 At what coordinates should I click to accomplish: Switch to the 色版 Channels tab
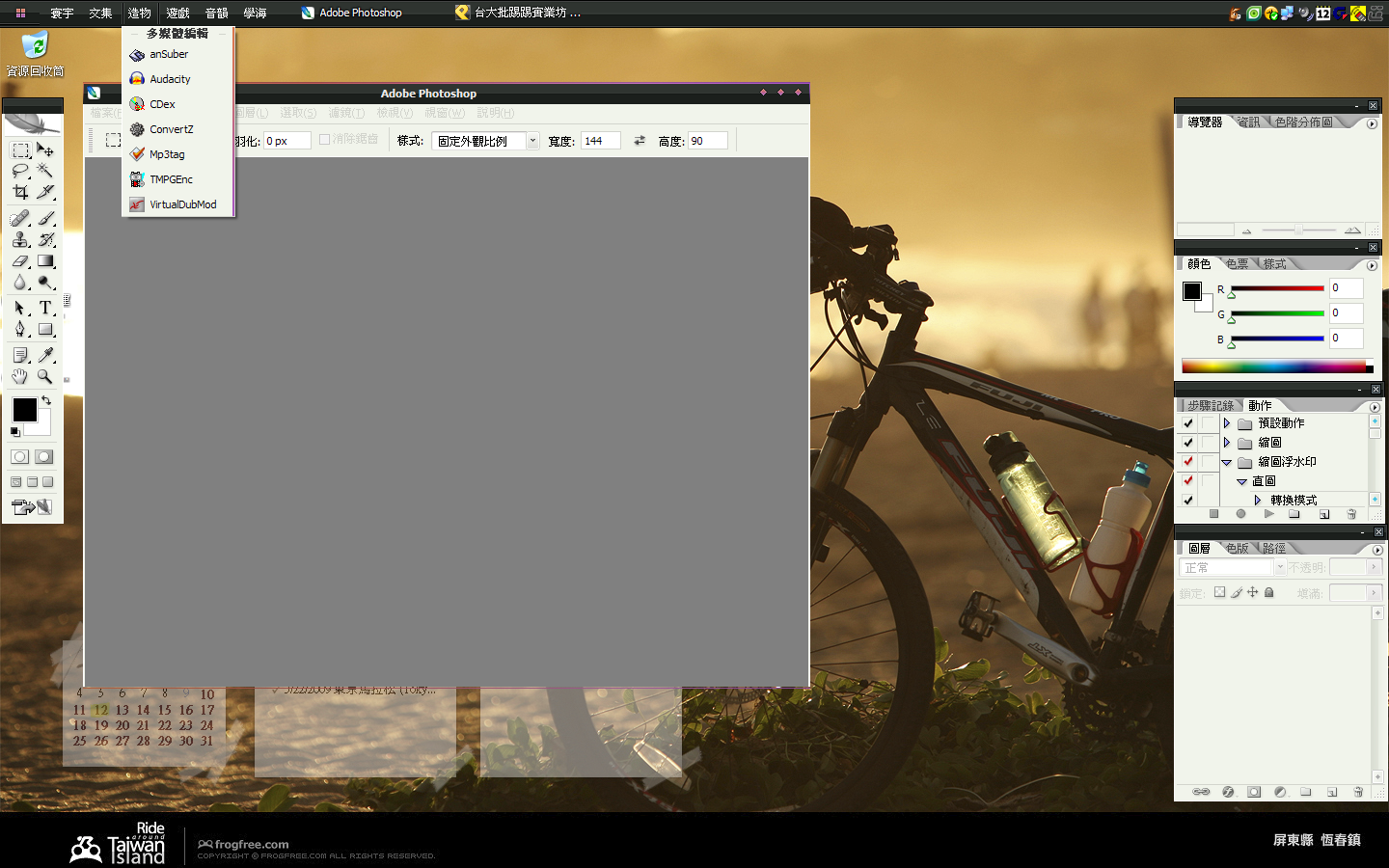click(x=1238, y=548)
